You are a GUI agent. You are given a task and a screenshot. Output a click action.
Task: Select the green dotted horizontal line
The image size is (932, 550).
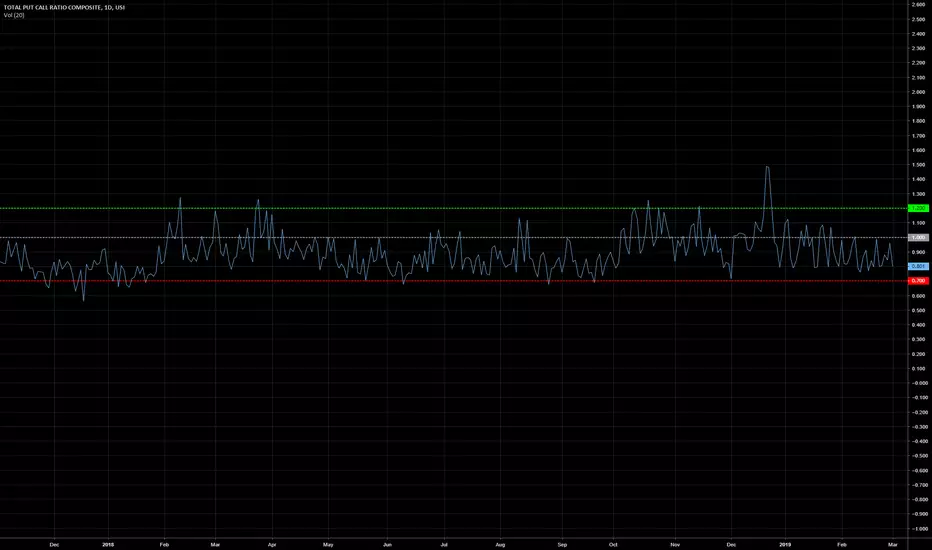point(454,208)
